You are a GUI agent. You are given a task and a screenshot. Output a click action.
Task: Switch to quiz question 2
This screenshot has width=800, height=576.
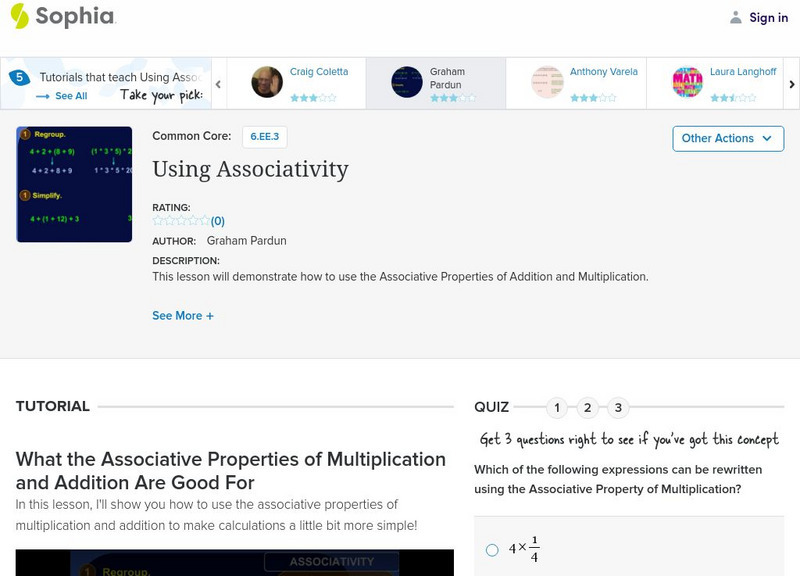(x=587, y=407)
